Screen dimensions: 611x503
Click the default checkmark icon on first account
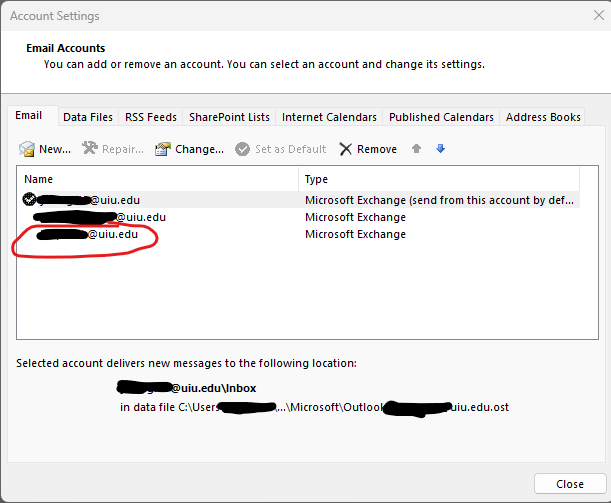point(28,200)
